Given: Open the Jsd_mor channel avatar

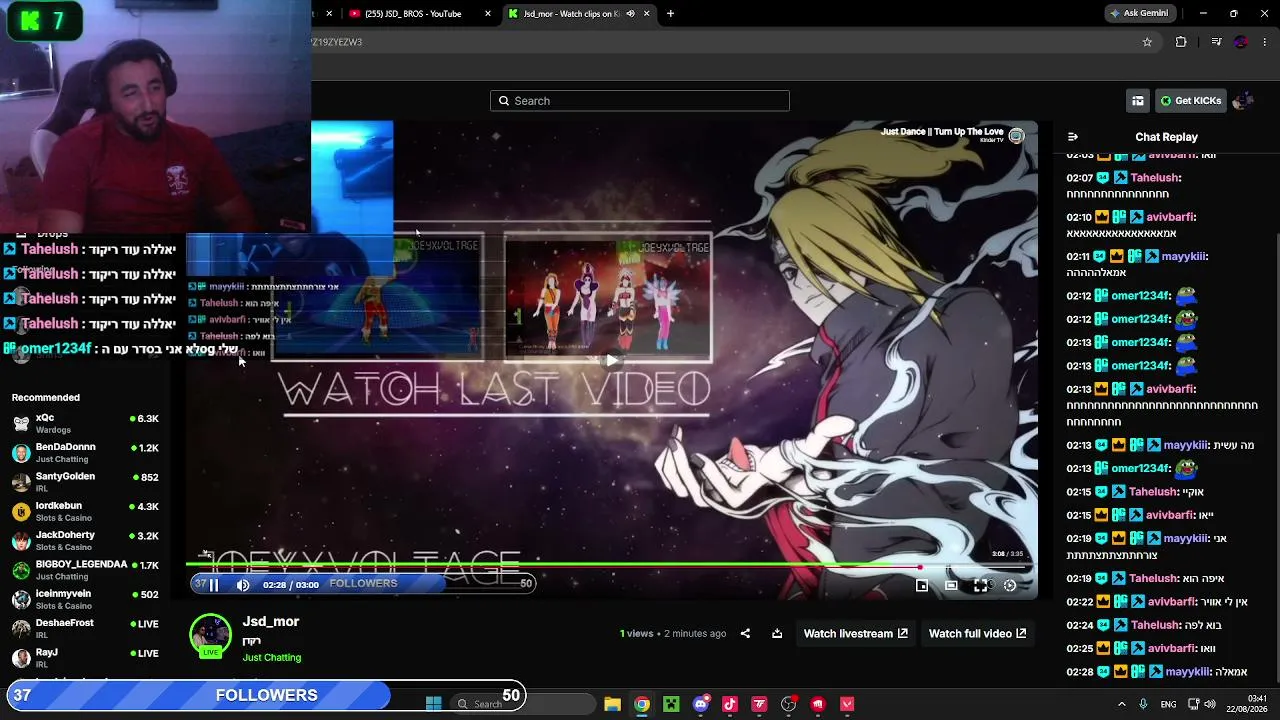Looking at the screenshot, I should [210, 634].
